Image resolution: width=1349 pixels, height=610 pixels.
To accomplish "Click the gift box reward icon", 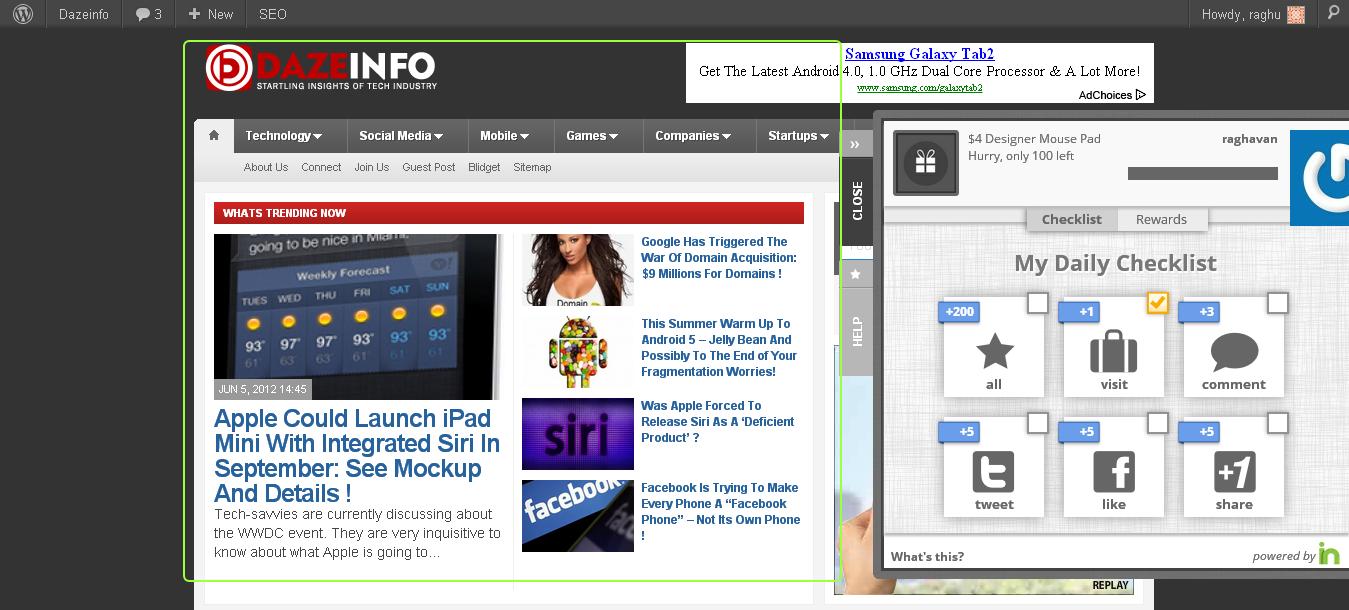I will pyautogui.click(x=925, y=163).
